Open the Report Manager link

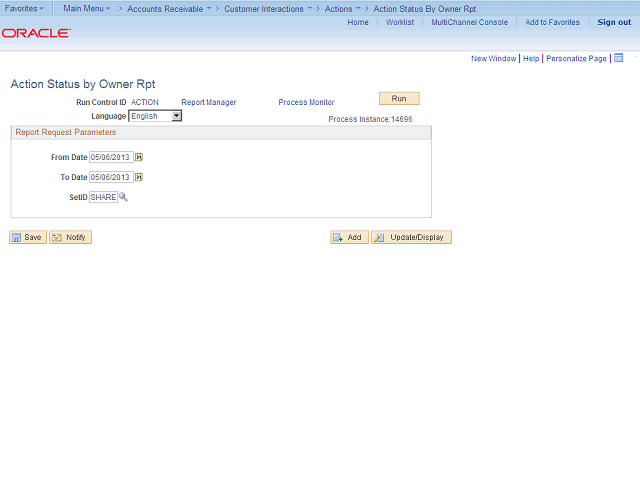(209, 102)
